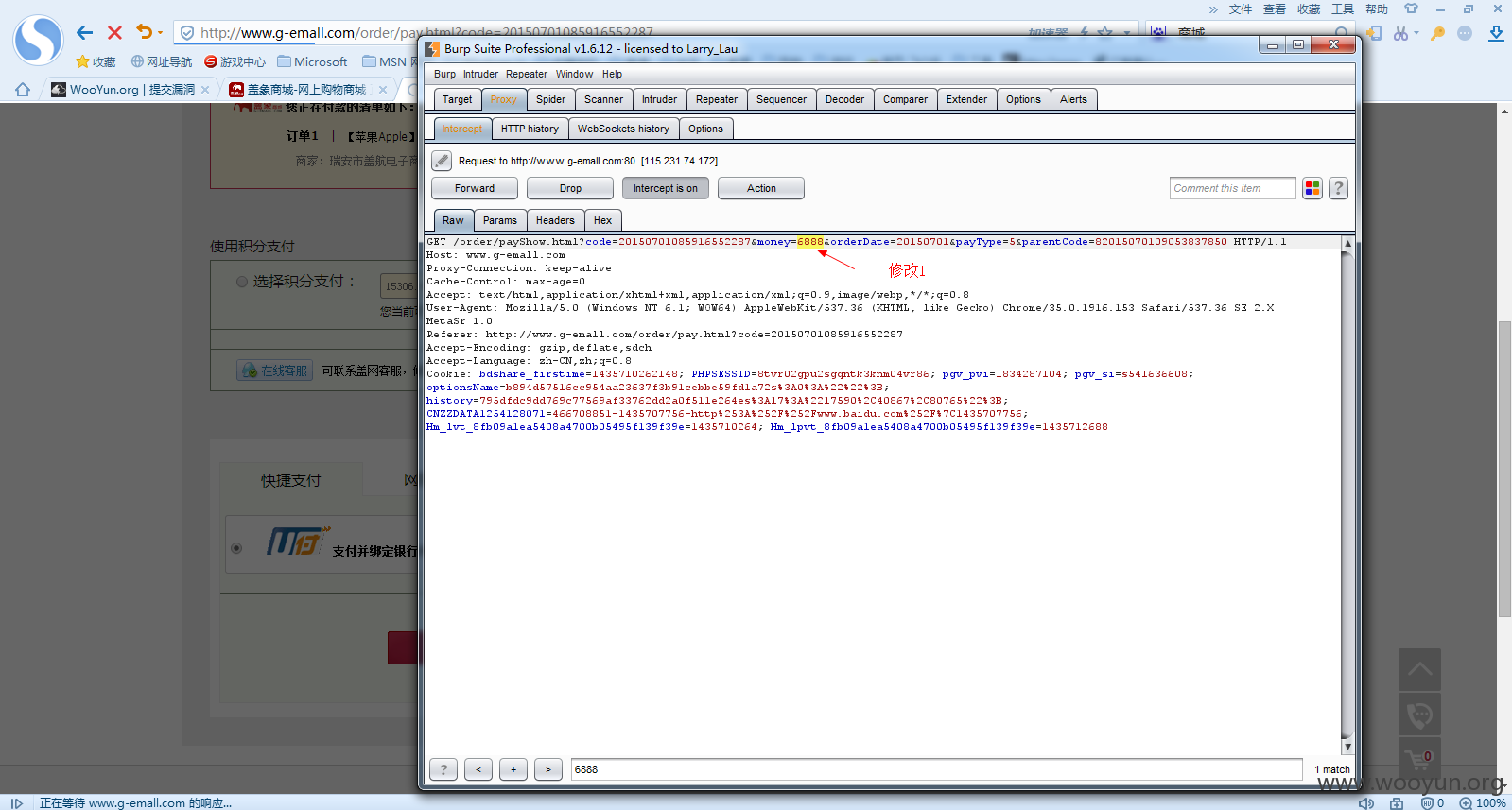Click the help question mark near comment field
Screen dimensions: 1512x810
click(x=1338, y=188)
